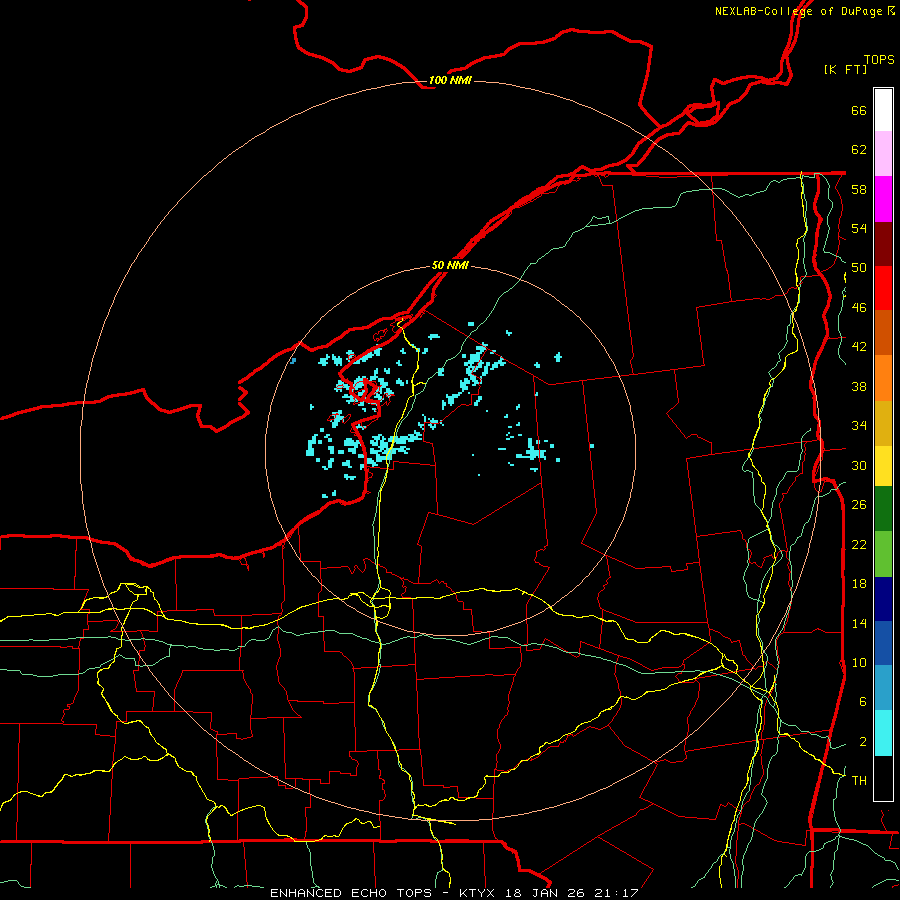900x900 pixels.
Task: Click the navy blue swatch near 18
Action: (883, 599)
